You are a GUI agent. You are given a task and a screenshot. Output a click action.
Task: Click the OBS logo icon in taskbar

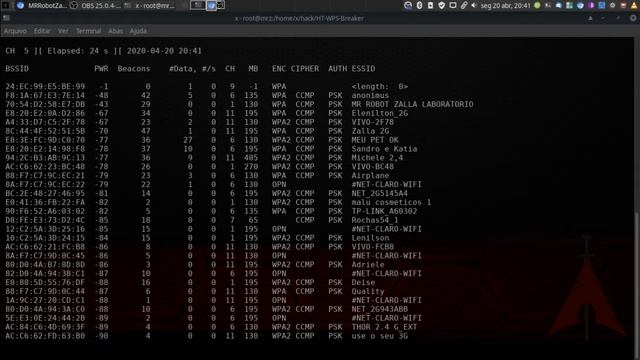pos(74,5)
